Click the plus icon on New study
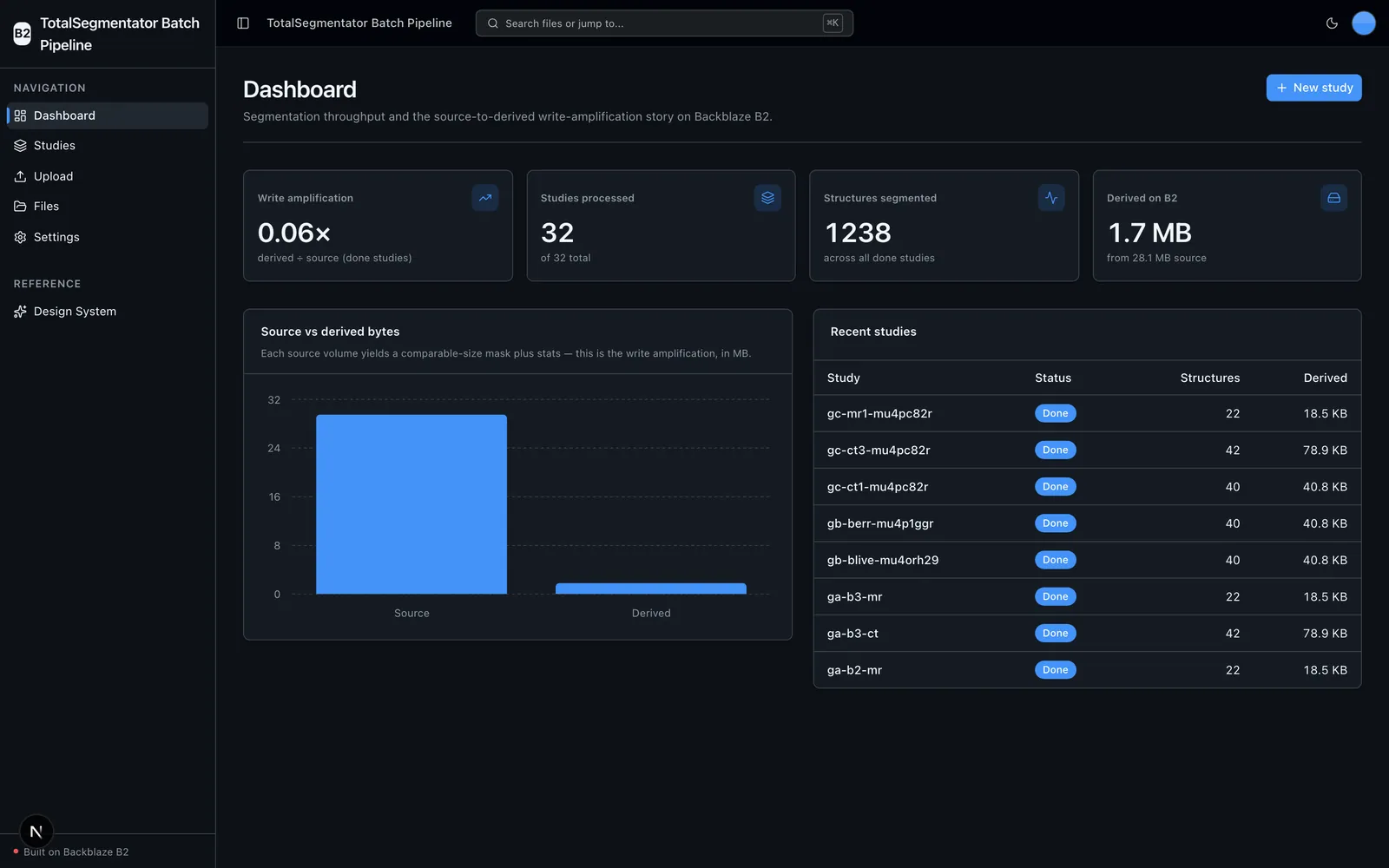 click(x=1281, y=88)
